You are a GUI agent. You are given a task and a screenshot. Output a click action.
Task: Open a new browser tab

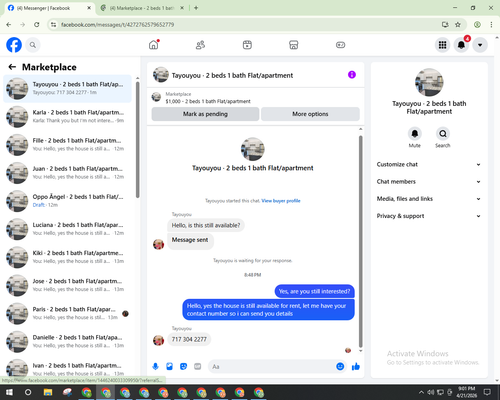(196, 8)
